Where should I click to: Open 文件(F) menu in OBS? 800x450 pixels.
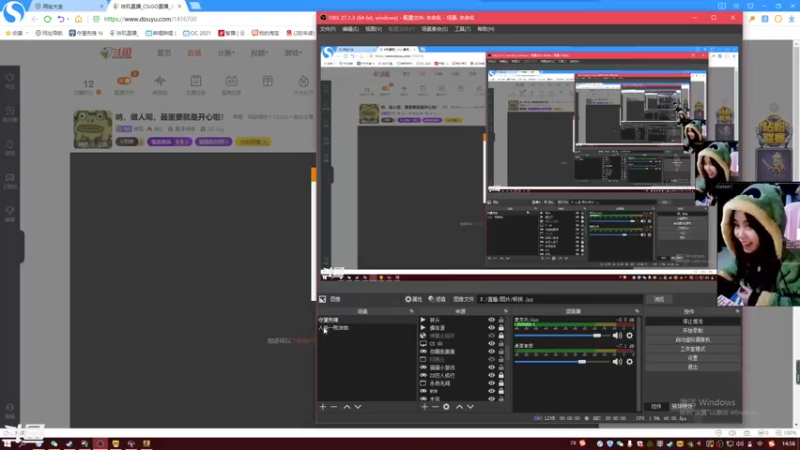tap(328, 29)
